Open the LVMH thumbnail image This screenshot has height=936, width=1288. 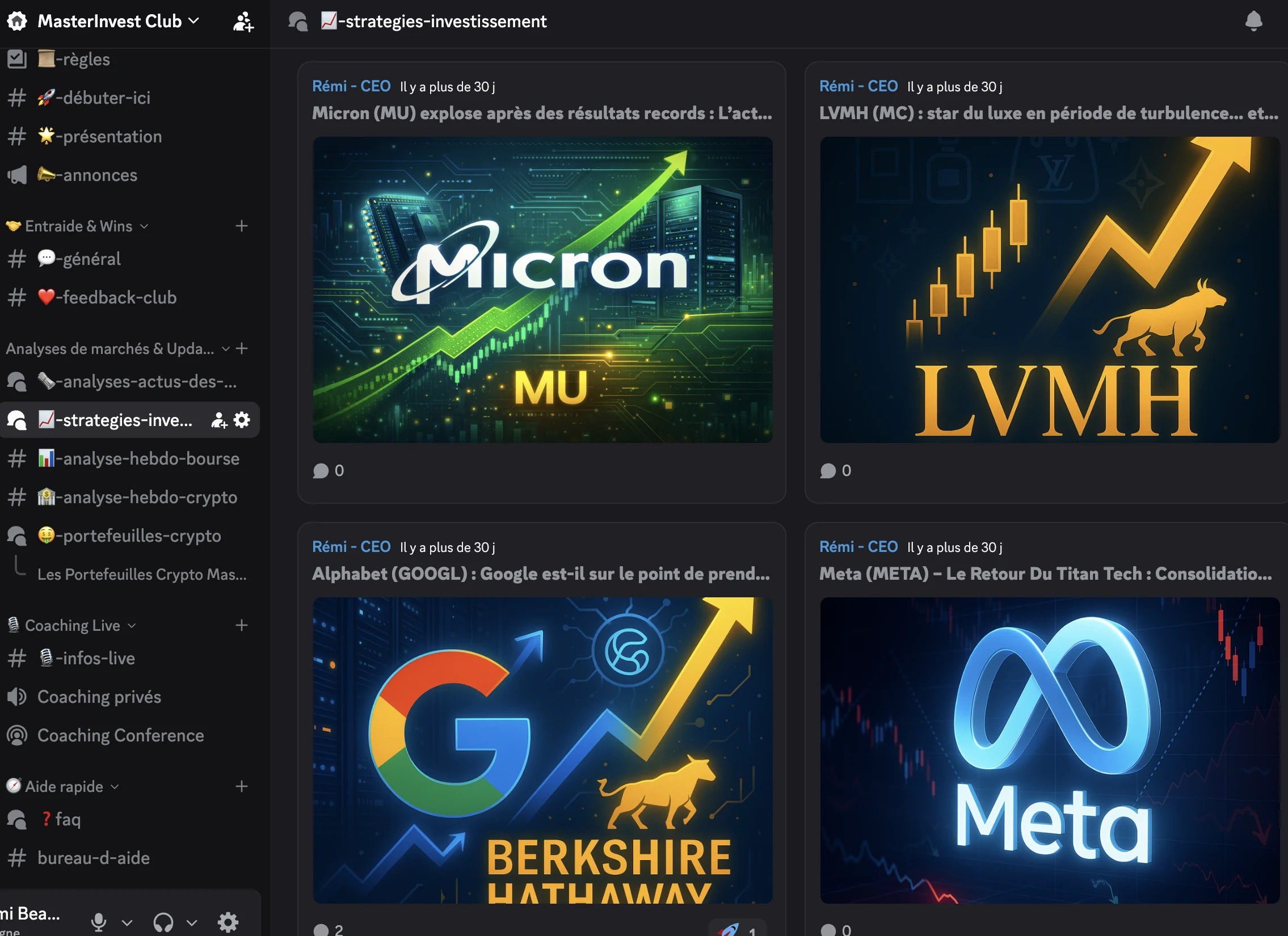pos(1050,289)
